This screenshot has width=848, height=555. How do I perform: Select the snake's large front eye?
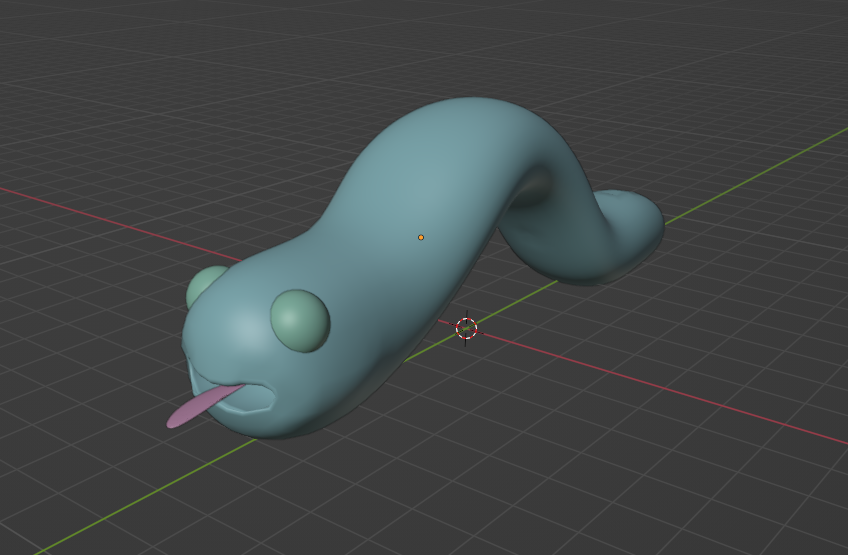point(300,321)
